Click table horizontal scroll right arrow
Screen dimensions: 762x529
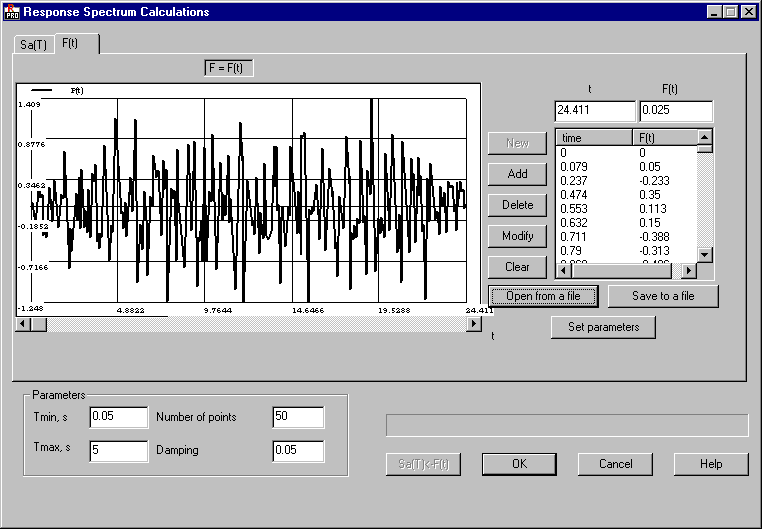689,270
